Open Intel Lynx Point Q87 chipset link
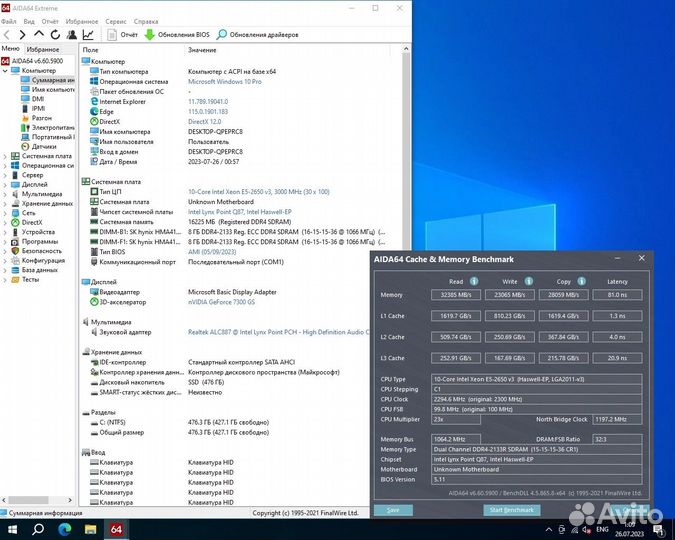This screenshot has height=540, width=675. tap(239, 212)
